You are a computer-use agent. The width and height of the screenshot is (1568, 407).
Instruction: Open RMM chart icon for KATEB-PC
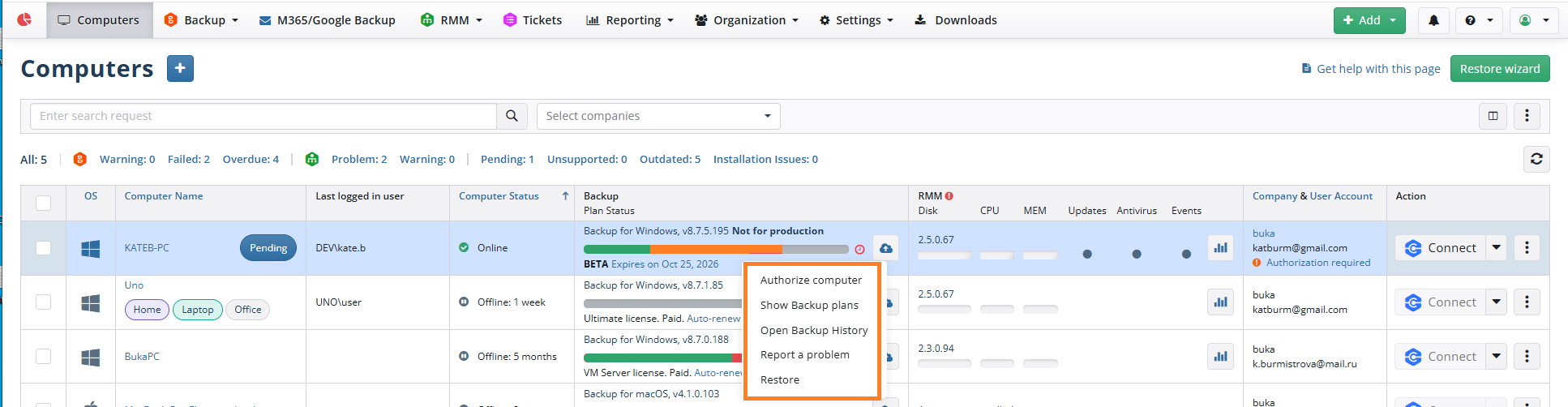coord(1220,248)
